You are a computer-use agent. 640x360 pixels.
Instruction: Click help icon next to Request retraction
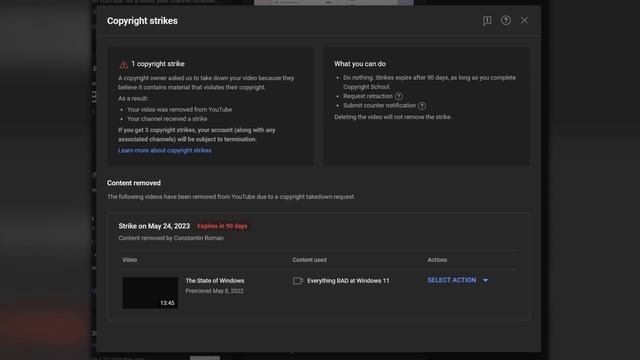click(399, 96)
